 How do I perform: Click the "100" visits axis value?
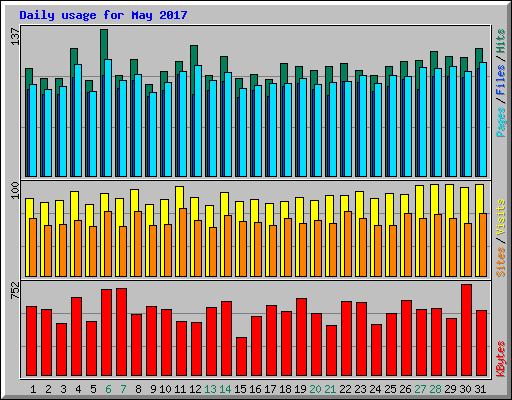point(15,190)
